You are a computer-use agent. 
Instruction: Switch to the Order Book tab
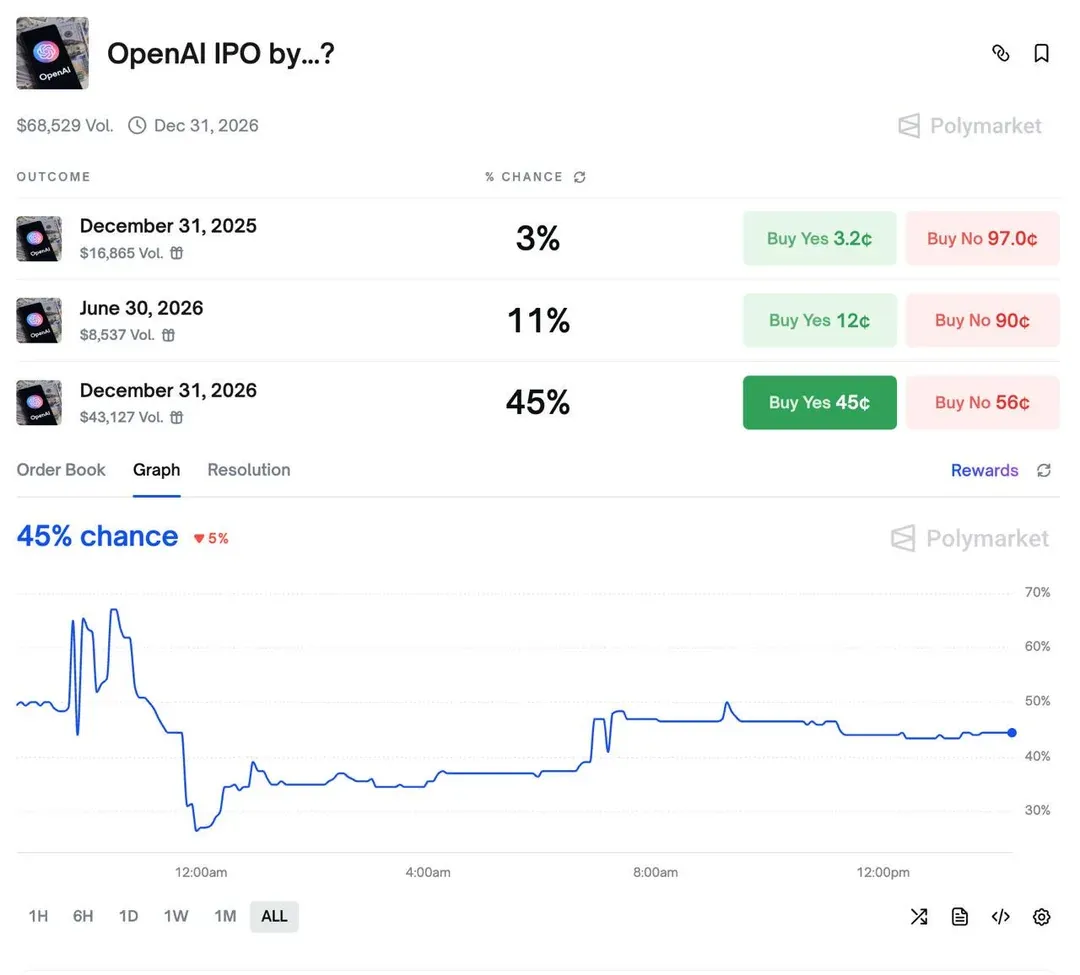(61, 470)
